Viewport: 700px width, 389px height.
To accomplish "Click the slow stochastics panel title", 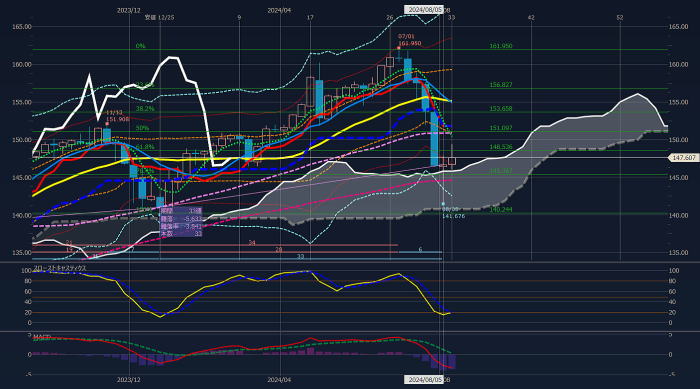I will (60, 268).
